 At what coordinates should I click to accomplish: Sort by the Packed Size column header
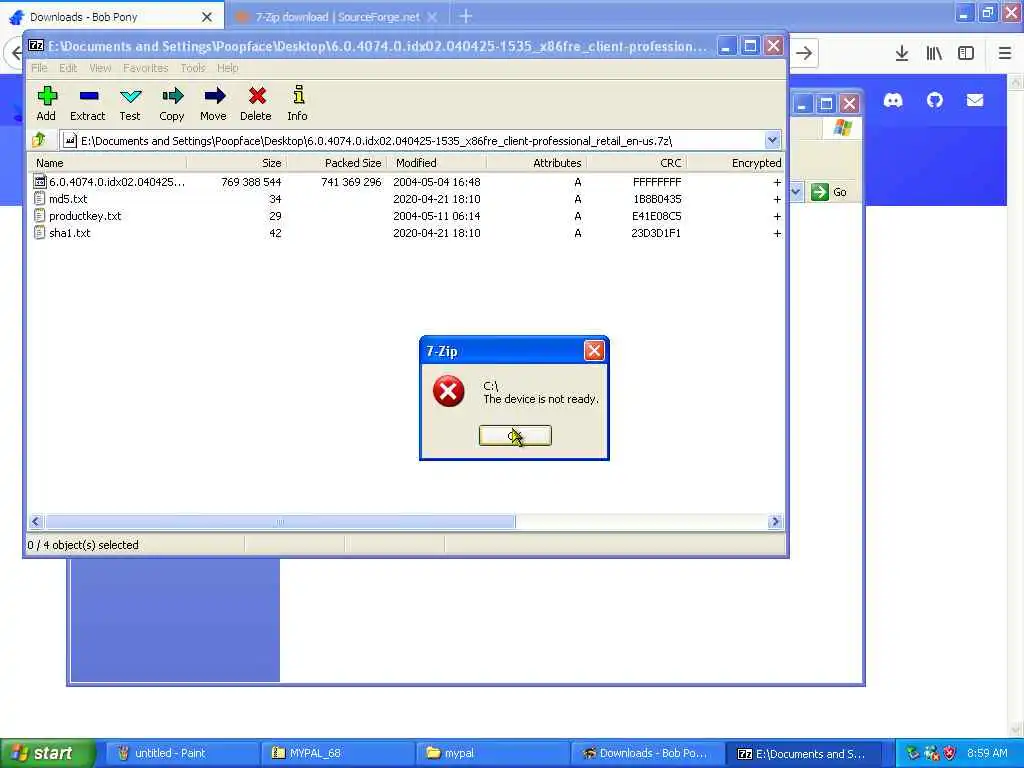pos(336,163)
